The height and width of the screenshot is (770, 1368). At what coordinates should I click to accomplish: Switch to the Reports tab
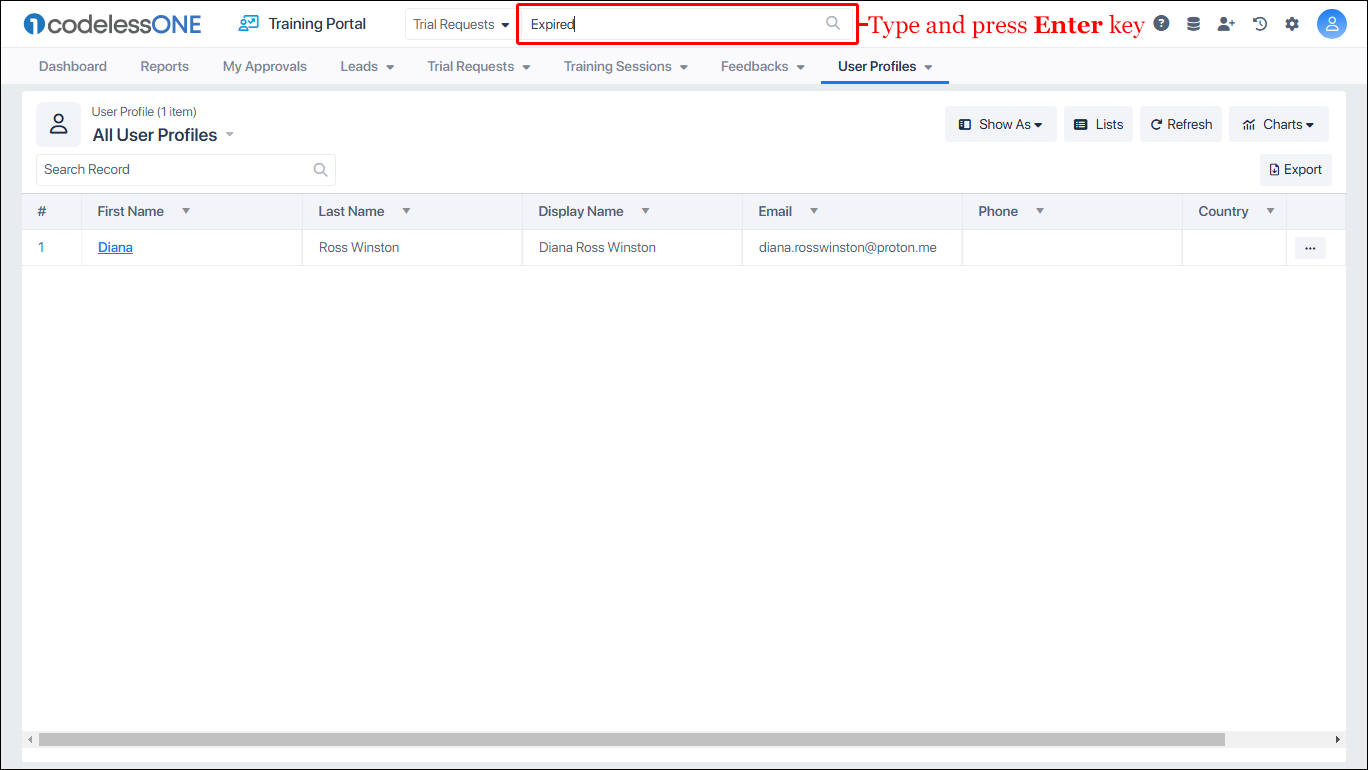pyautogui.click(x=164, y=66)
